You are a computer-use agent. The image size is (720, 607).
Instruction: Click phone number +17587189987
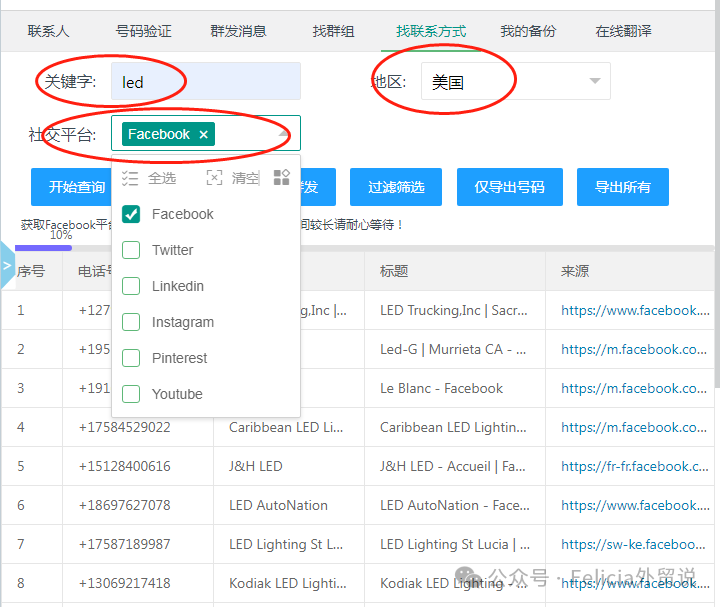click(124, 545)
